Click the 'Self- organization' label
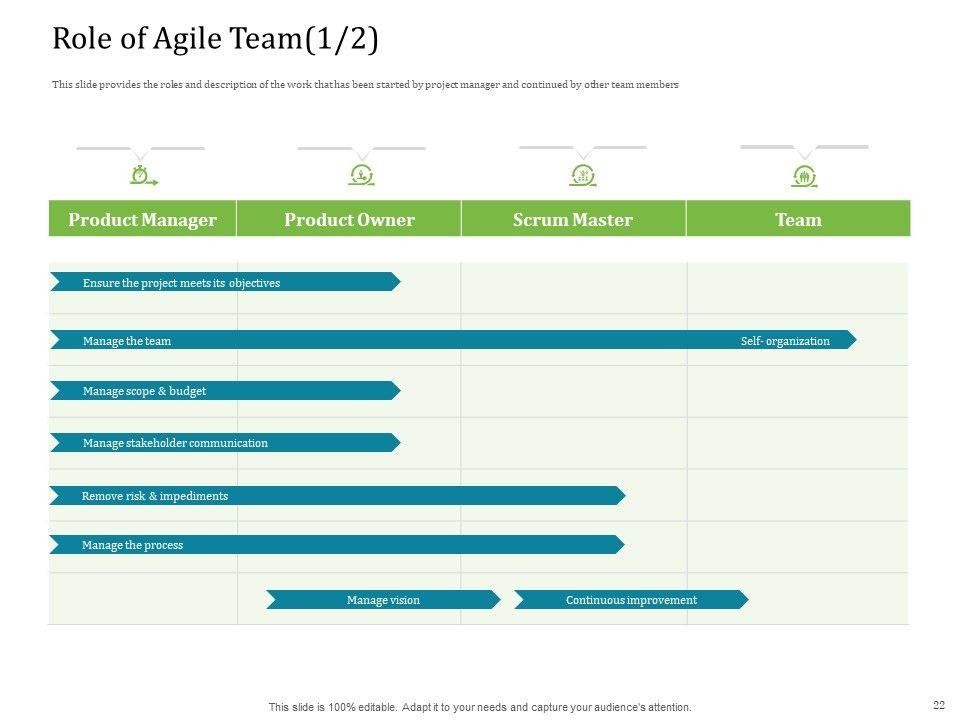The height and width of the screenshot is (720, 960). click(785, 341)
